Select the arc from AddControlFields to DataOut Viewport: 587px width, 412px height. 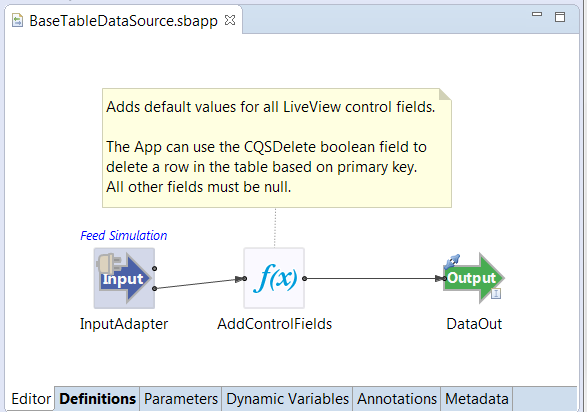[x=374, y=278]
